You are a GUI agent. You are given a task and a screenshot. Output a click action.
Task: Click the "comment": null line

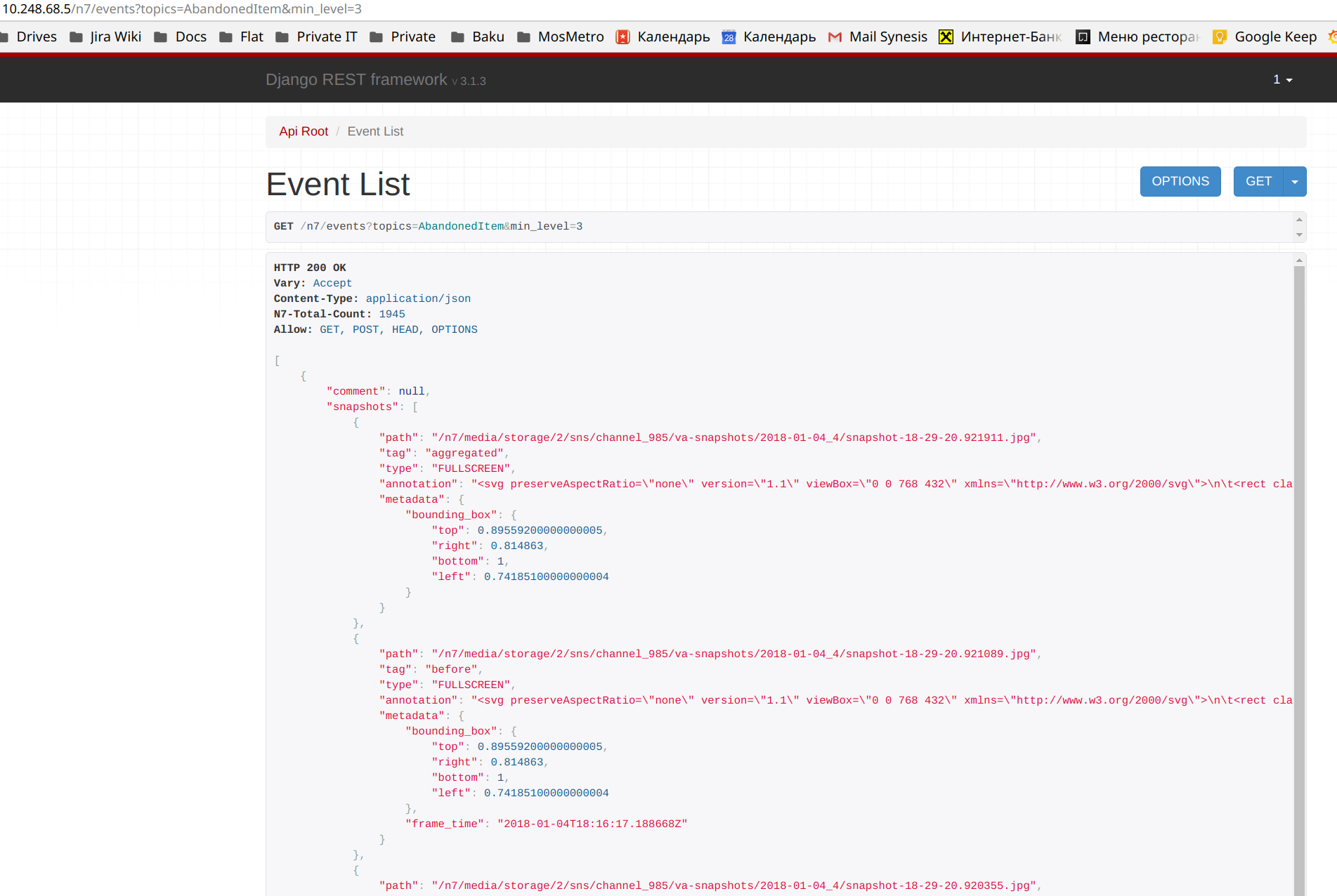point(378,391)
